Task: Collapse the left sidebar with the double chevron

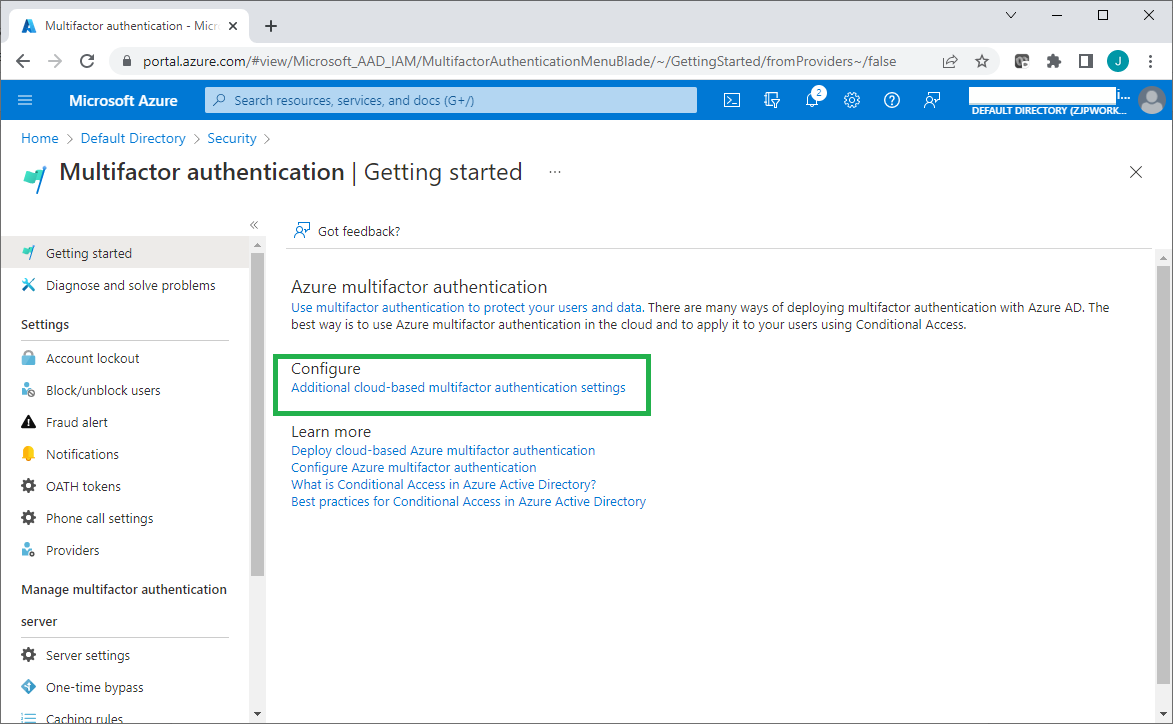Action: [254, 225]
